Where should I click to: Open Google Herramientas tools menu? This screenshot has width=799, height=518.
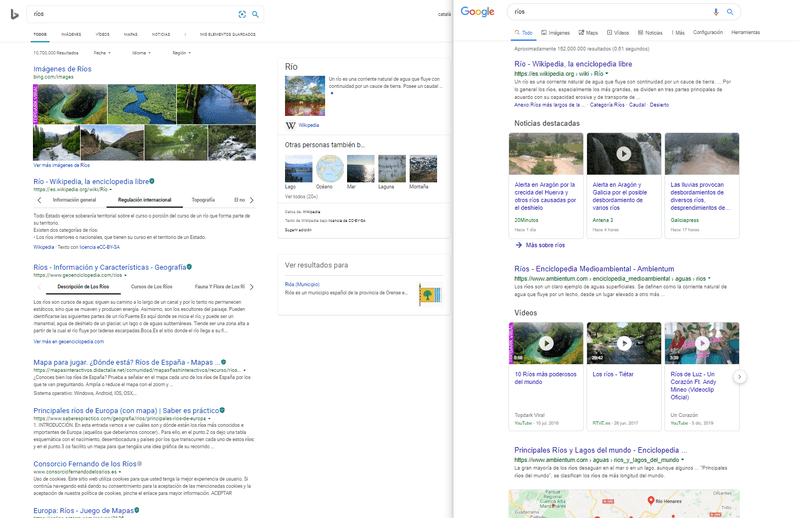coord(745,32)
